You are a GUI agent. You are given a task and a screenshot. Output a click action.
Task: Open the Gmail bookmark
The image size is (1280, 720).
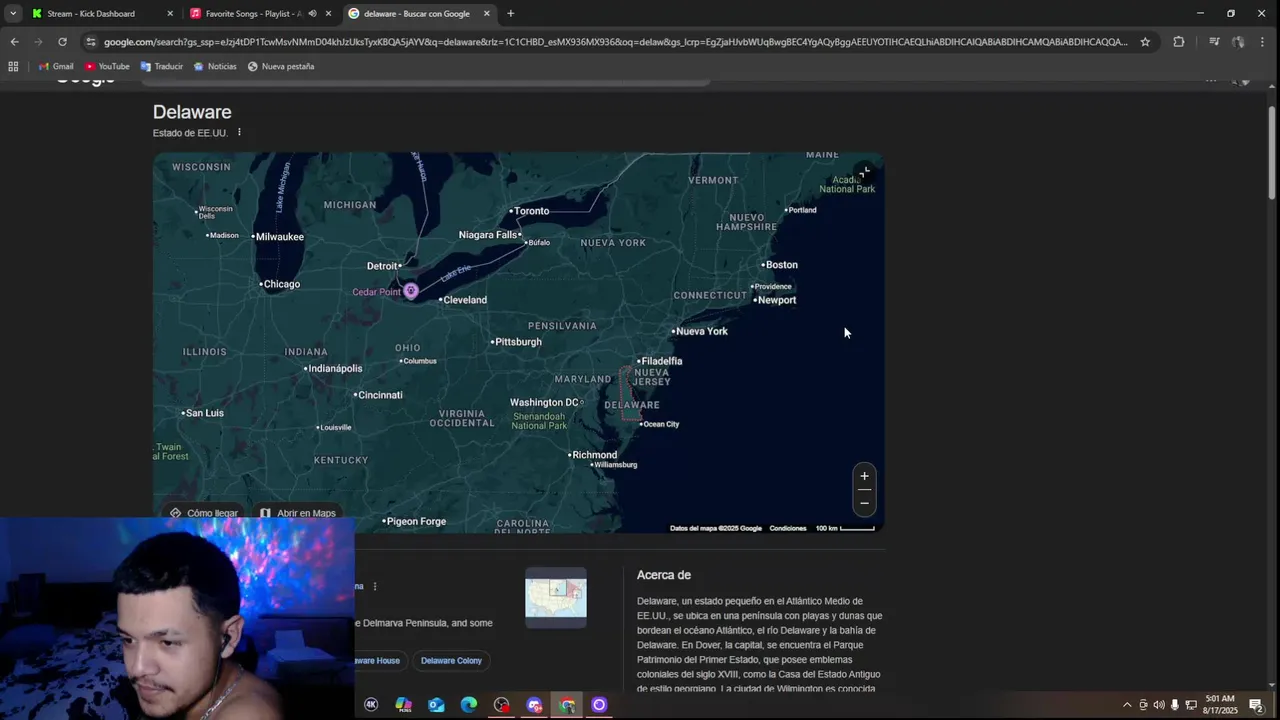pos(56,66)
